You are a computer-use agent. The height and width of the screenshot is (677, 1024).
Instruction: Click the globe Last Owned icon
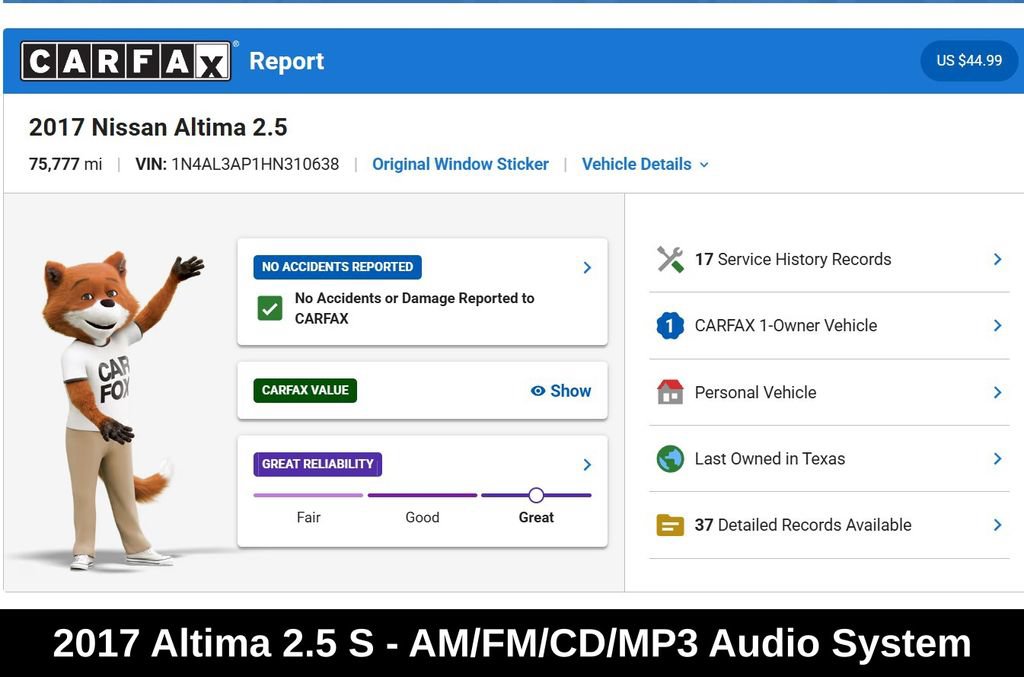[670, 458]
